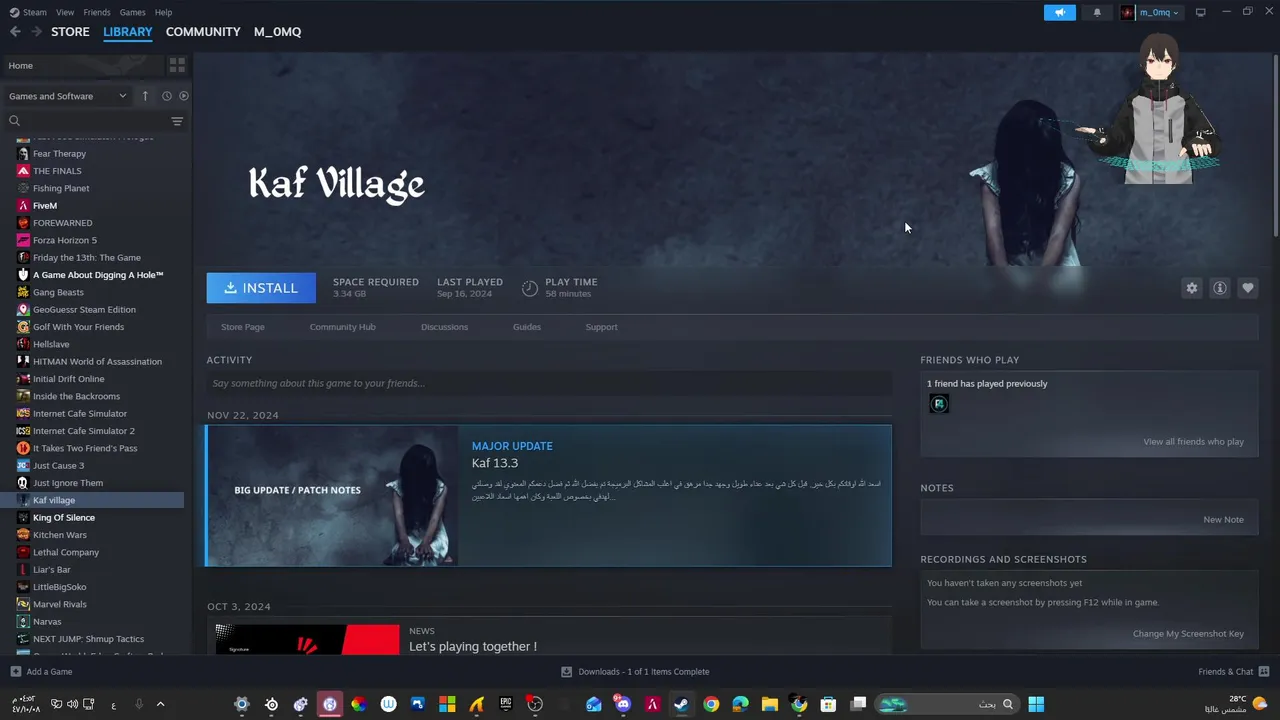Open advanced library filter options
This screenshot has height=720, width=1280.
(x=177, y=121)
